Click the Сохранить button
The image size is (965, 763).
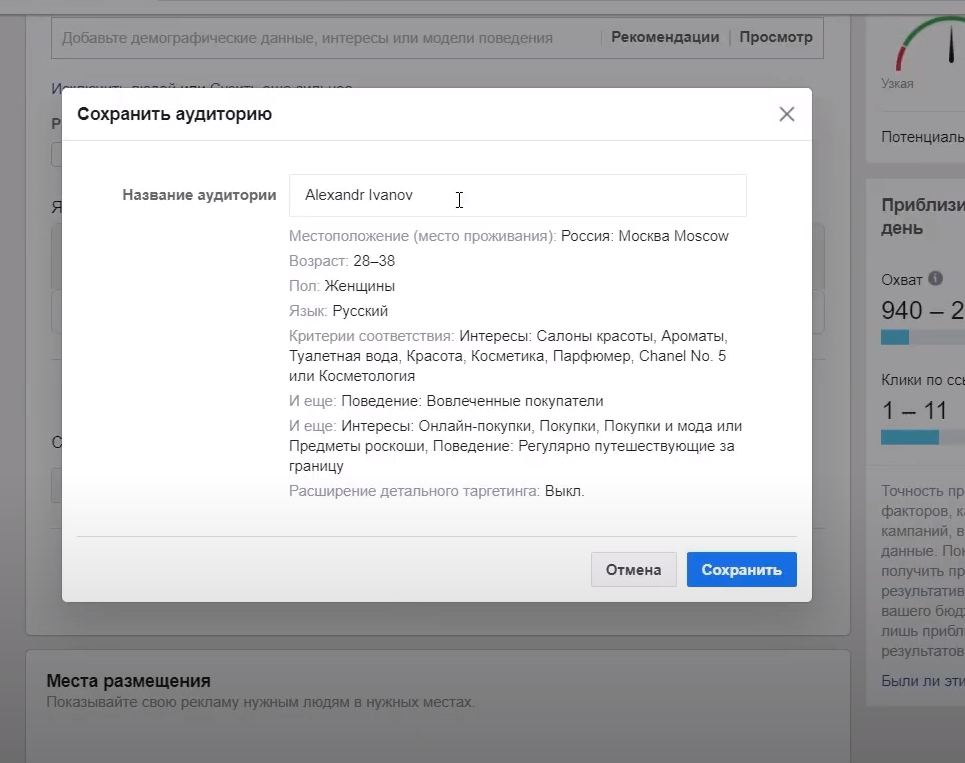tap(741, 569)
